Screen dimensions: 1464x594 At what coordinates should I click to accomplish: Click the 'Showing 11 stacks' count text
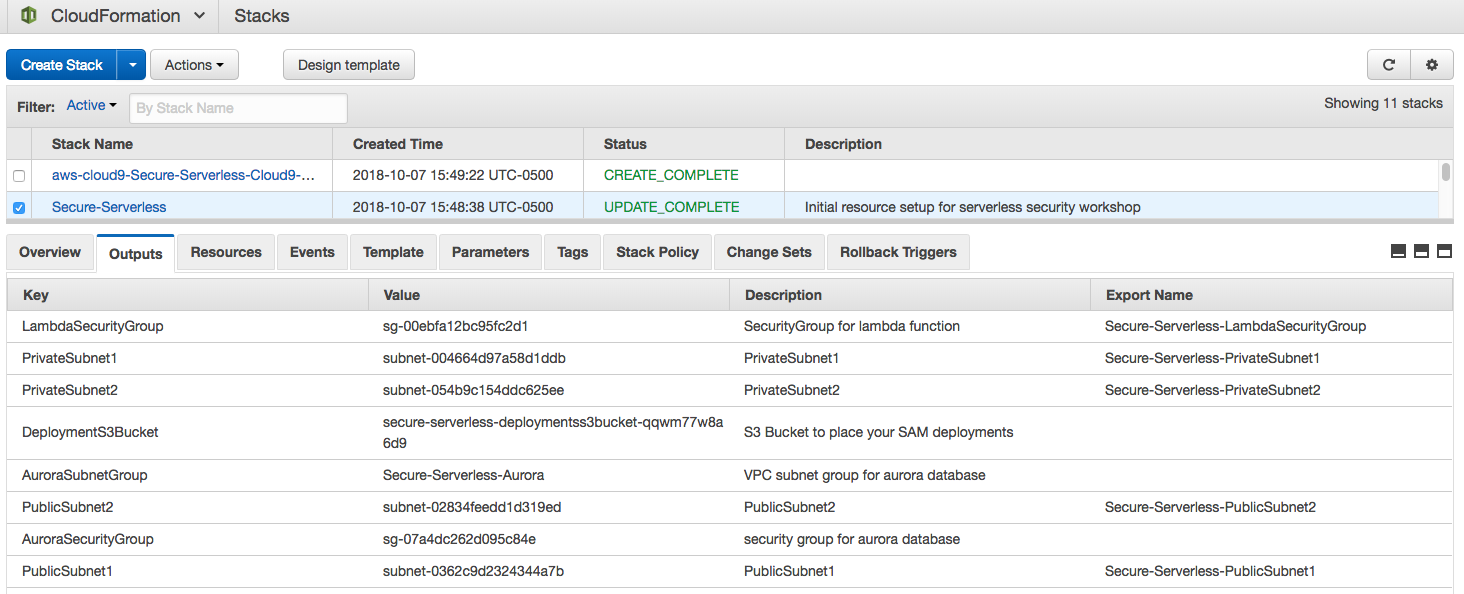coord(1383,103)
